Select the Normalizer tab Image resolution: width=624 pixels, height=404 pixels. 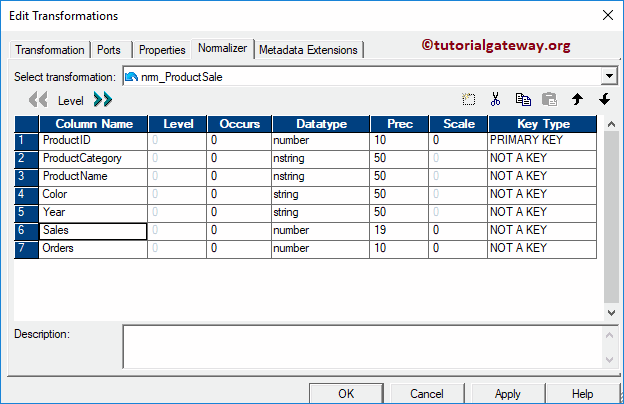(222, 49)
